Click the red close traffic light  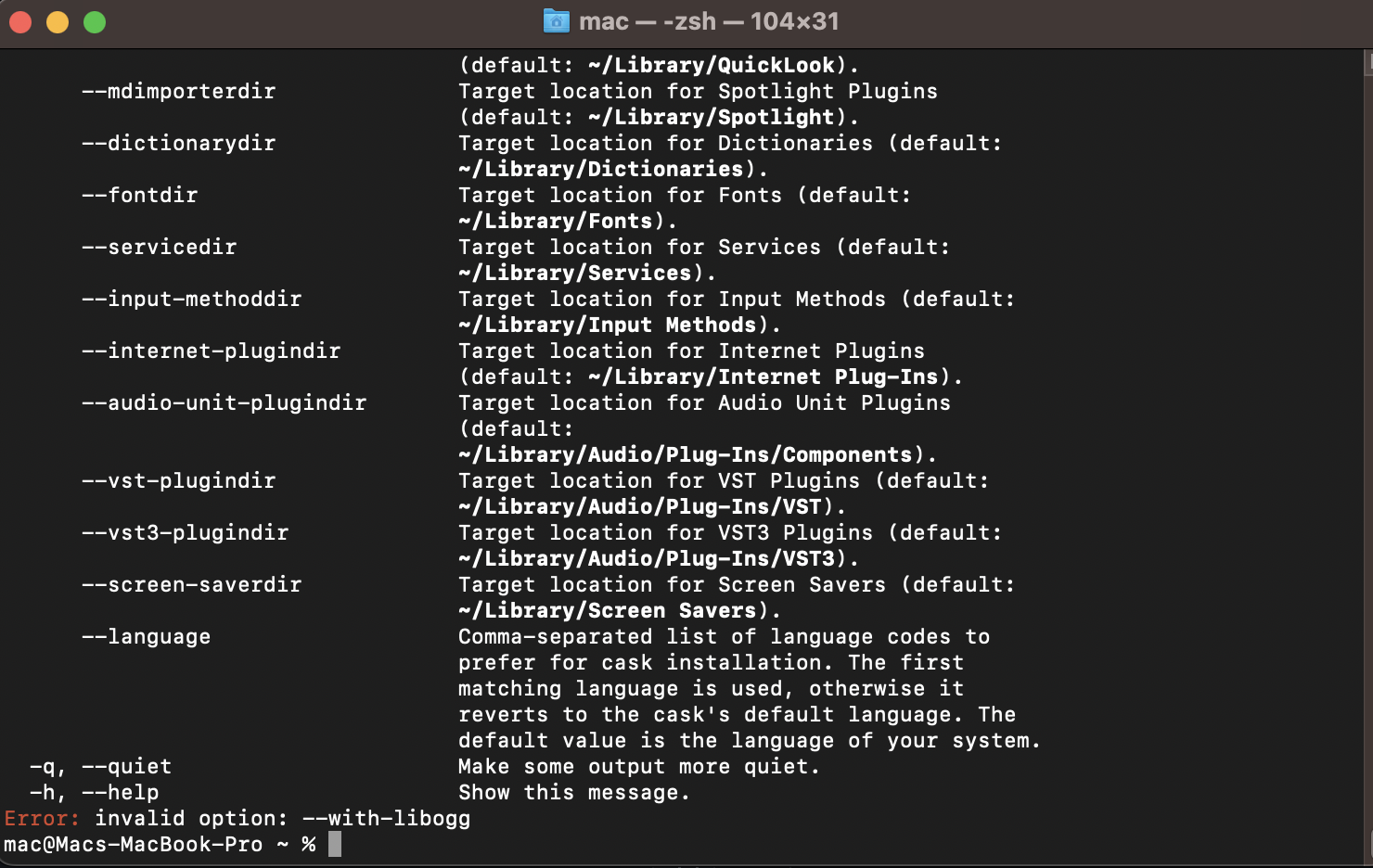pos(20,20)
